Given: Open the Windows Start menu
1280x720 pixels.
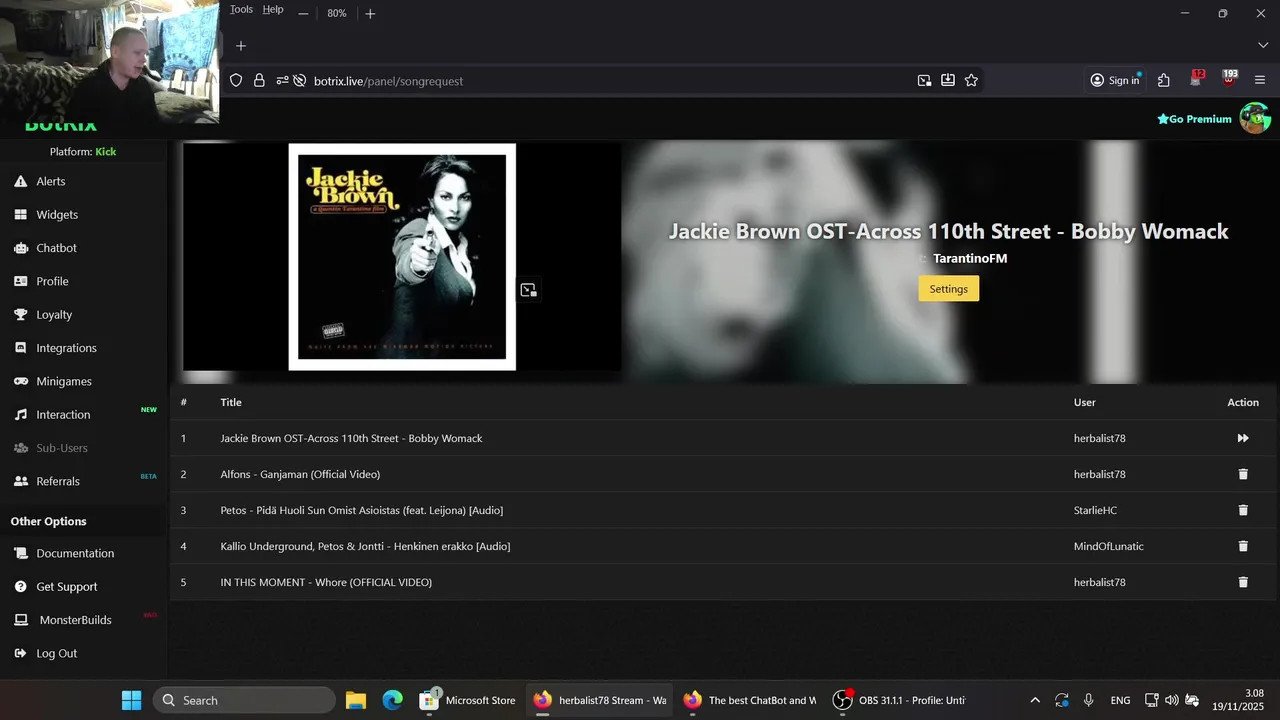Looking at the screenshot, I should (x=131, y=700).
